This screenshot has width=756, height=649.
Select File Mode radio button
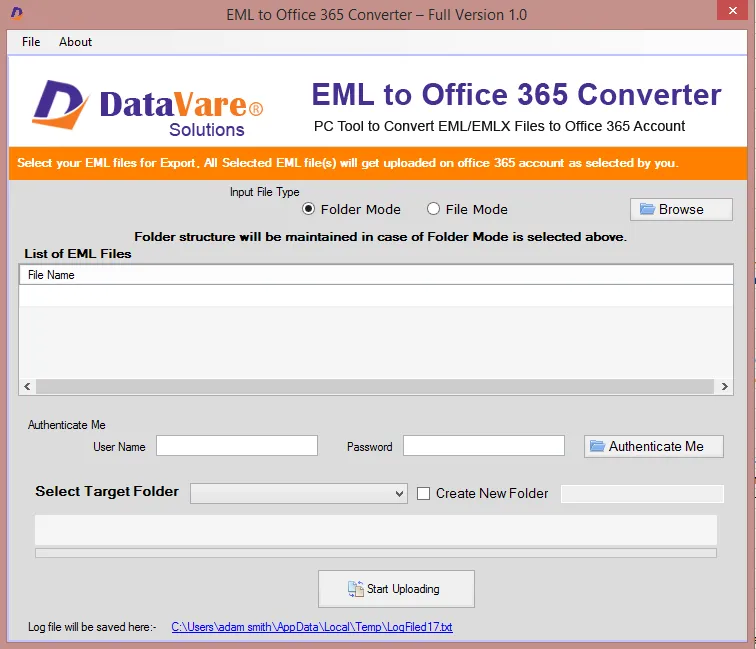(x=433, y=209)
